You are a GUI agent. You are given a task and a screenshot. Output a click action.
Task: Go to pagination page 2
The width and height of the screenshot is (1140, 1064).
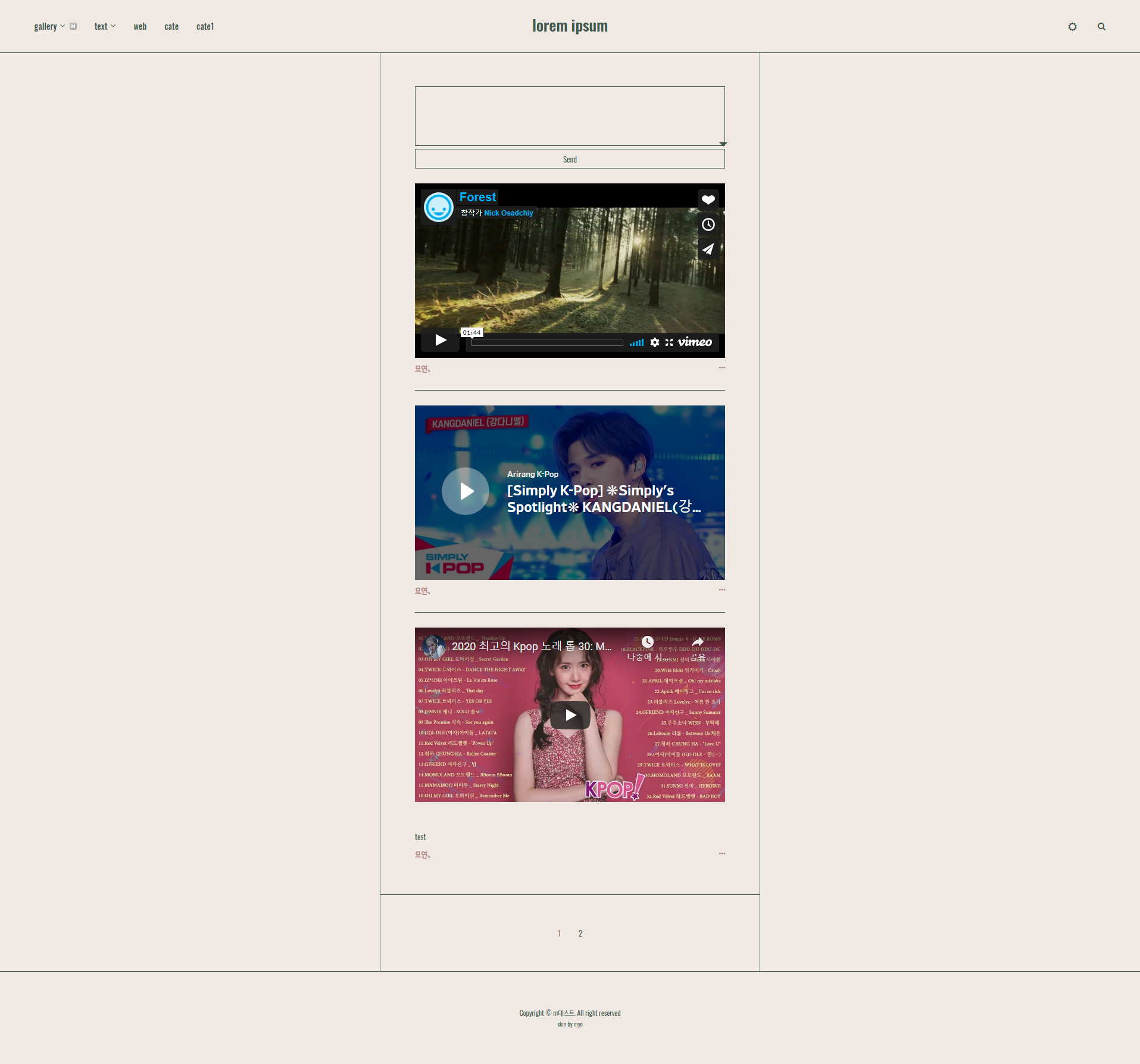tap(580, 934)
